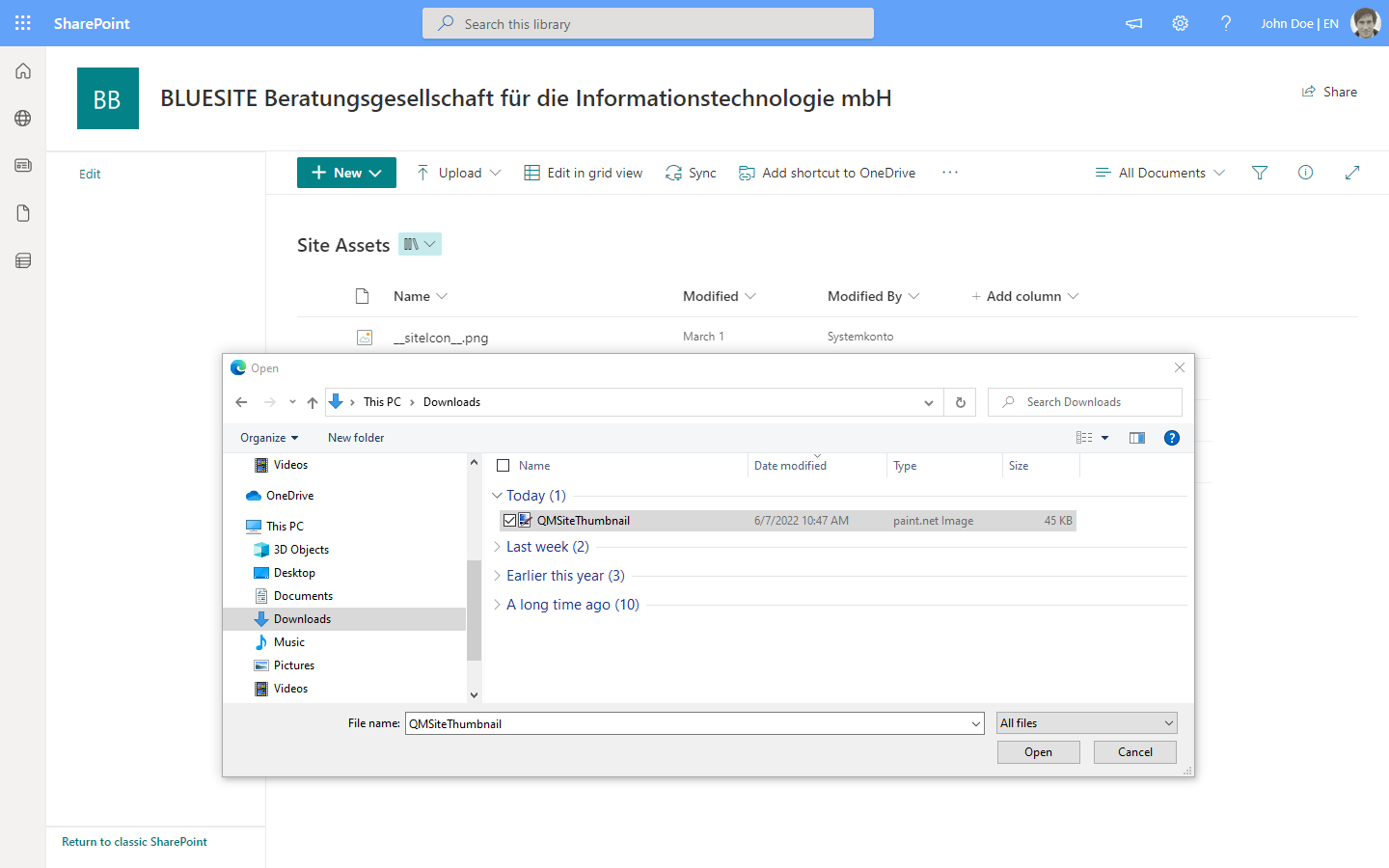Open the filter pane funnel icon
1389x868 pixels.
[1260, 173]
